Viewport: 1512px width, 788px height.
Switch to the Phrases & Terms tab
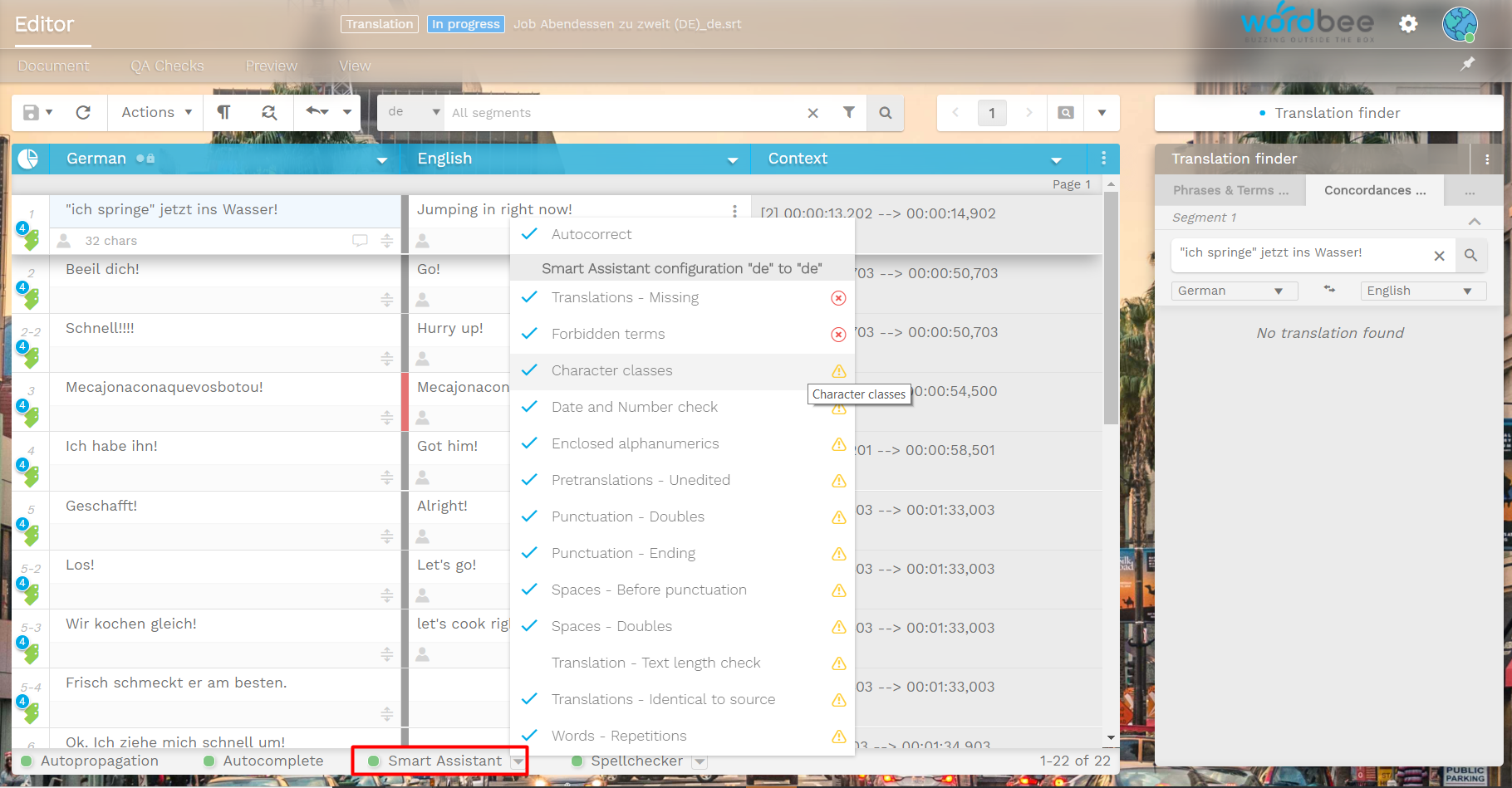point(1230,190)
